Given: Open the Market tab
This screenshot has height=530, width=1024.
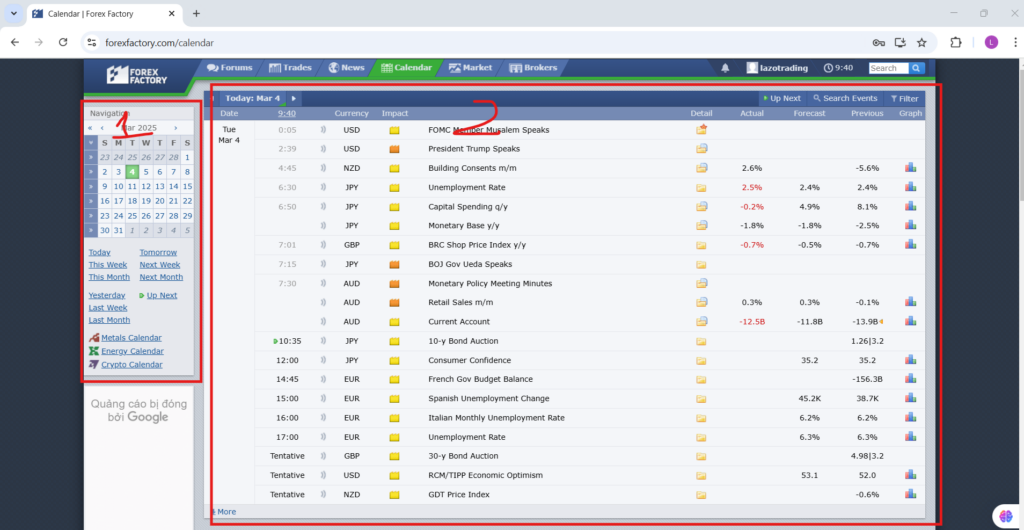Looking at the screenshot, I should tap(470, 67).
